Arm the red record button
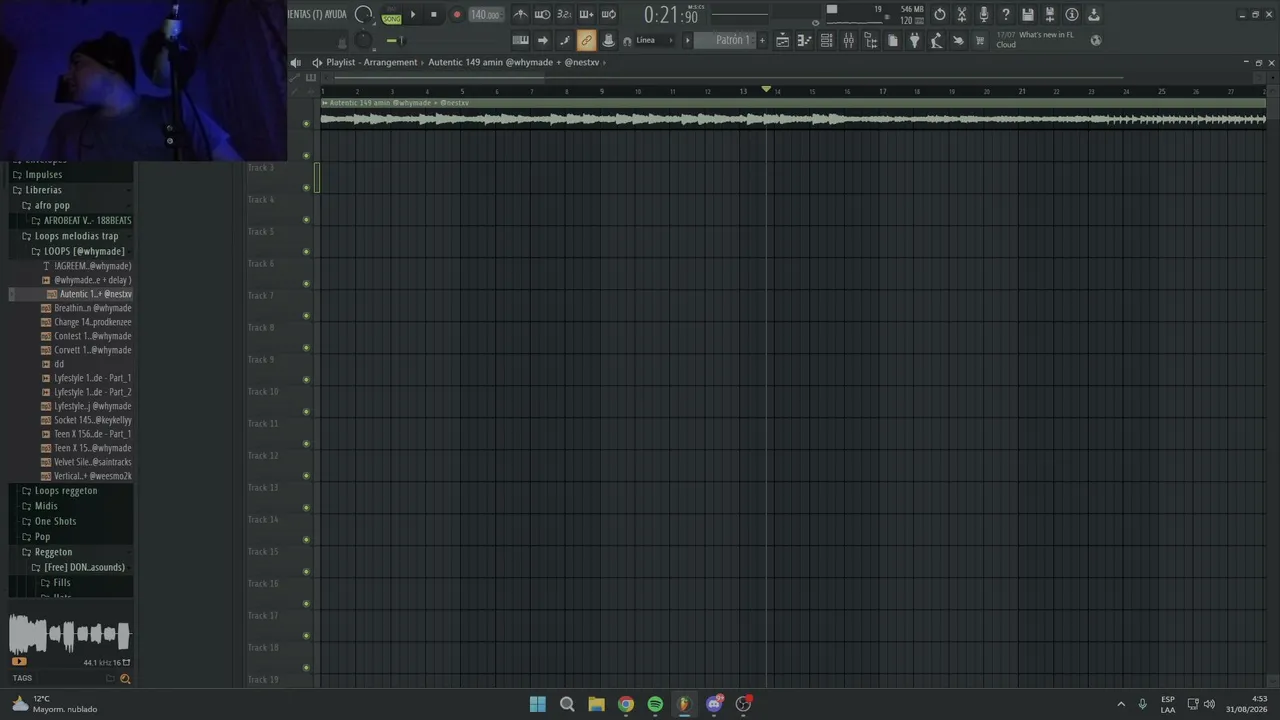The width and height of the screenshot is (1280, 720). (456, 14)
